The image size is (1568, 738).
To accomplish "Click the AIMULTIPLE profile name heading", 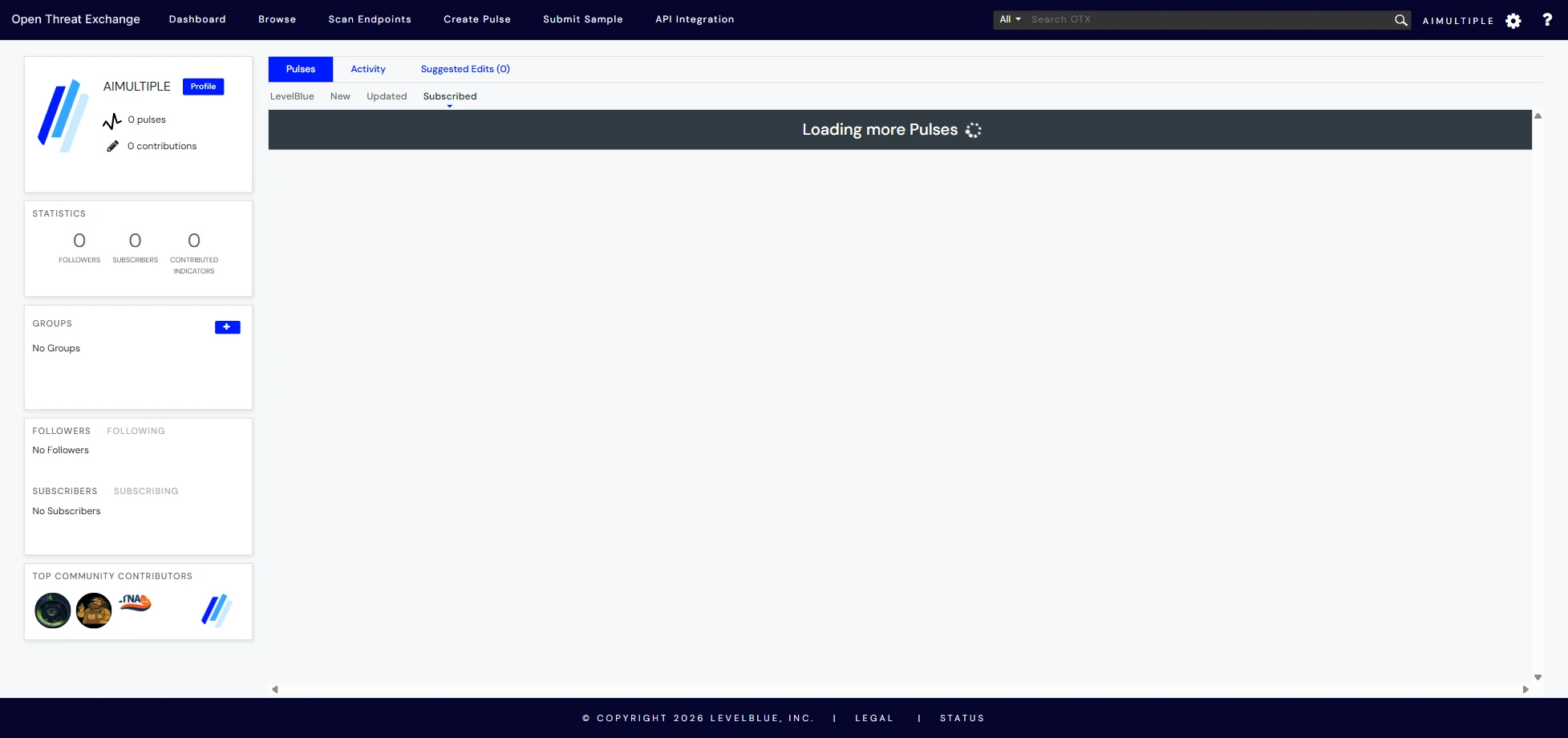I will pos(137,87).
